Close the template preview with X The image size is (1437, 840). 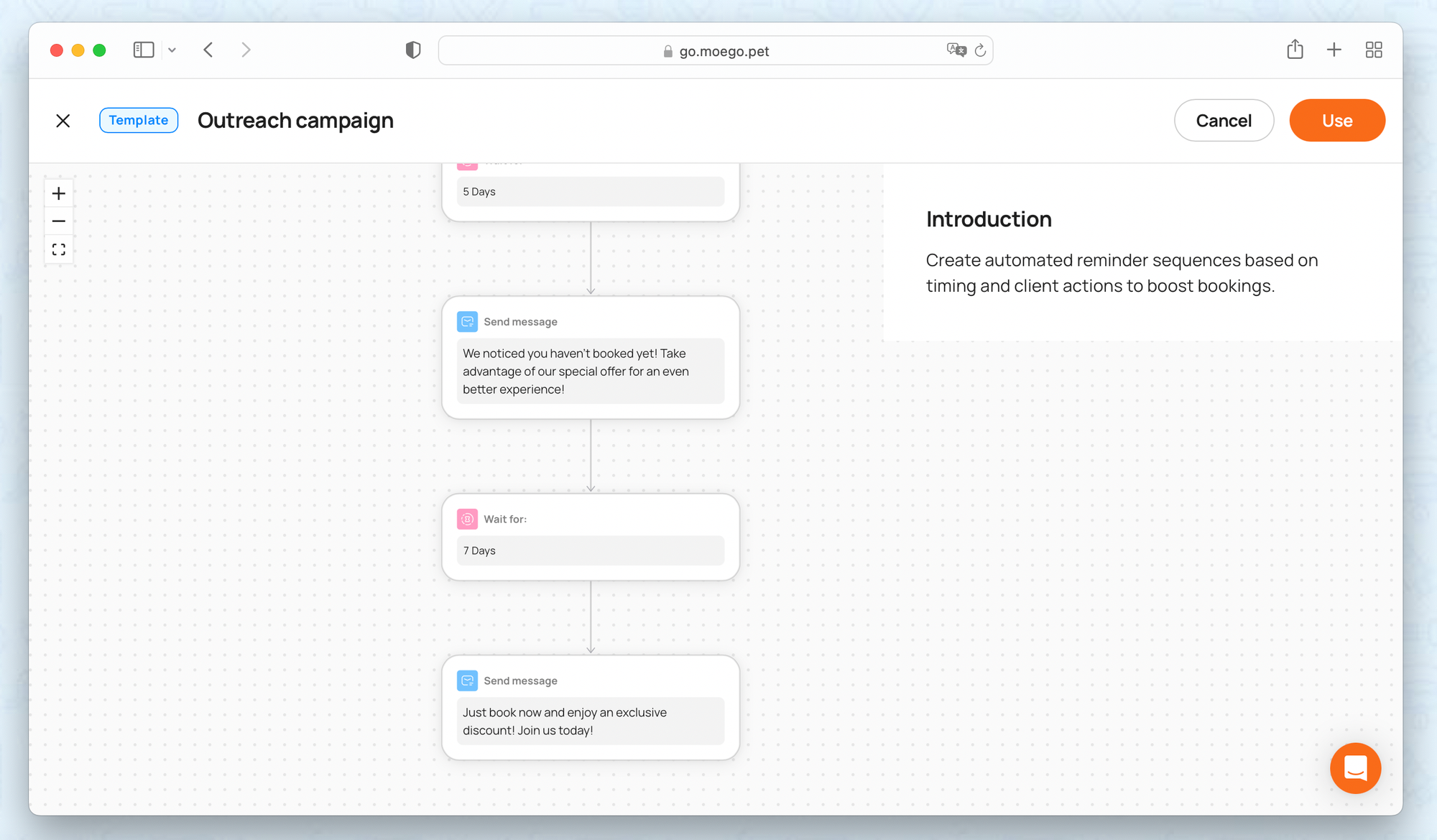click(x=63, y=121)
